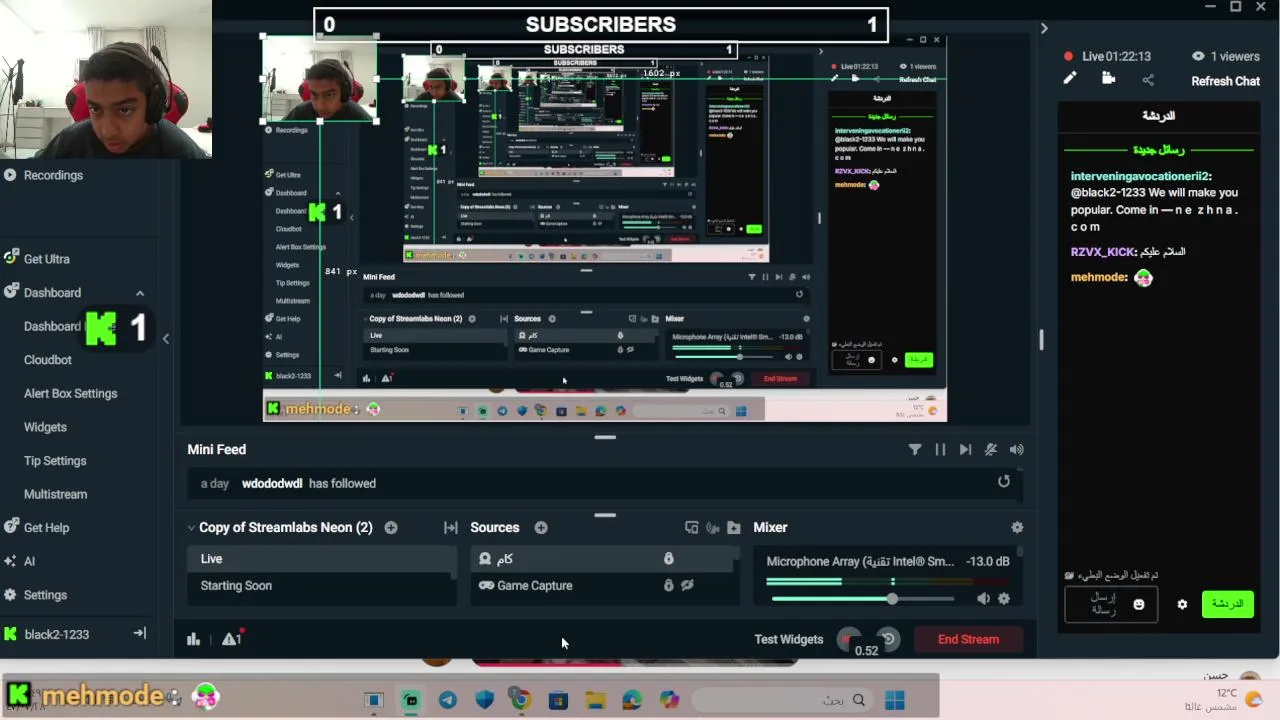The image size is (1280, 720).
Task: Click the green الدردشة send button
Action: 1227,604
